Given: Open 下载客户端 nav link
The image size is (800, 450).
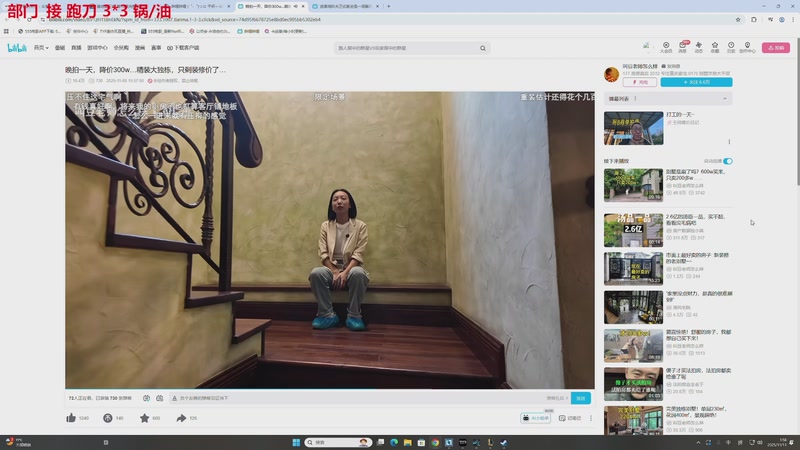Looking at the screenshot, I should pos(183,48).
